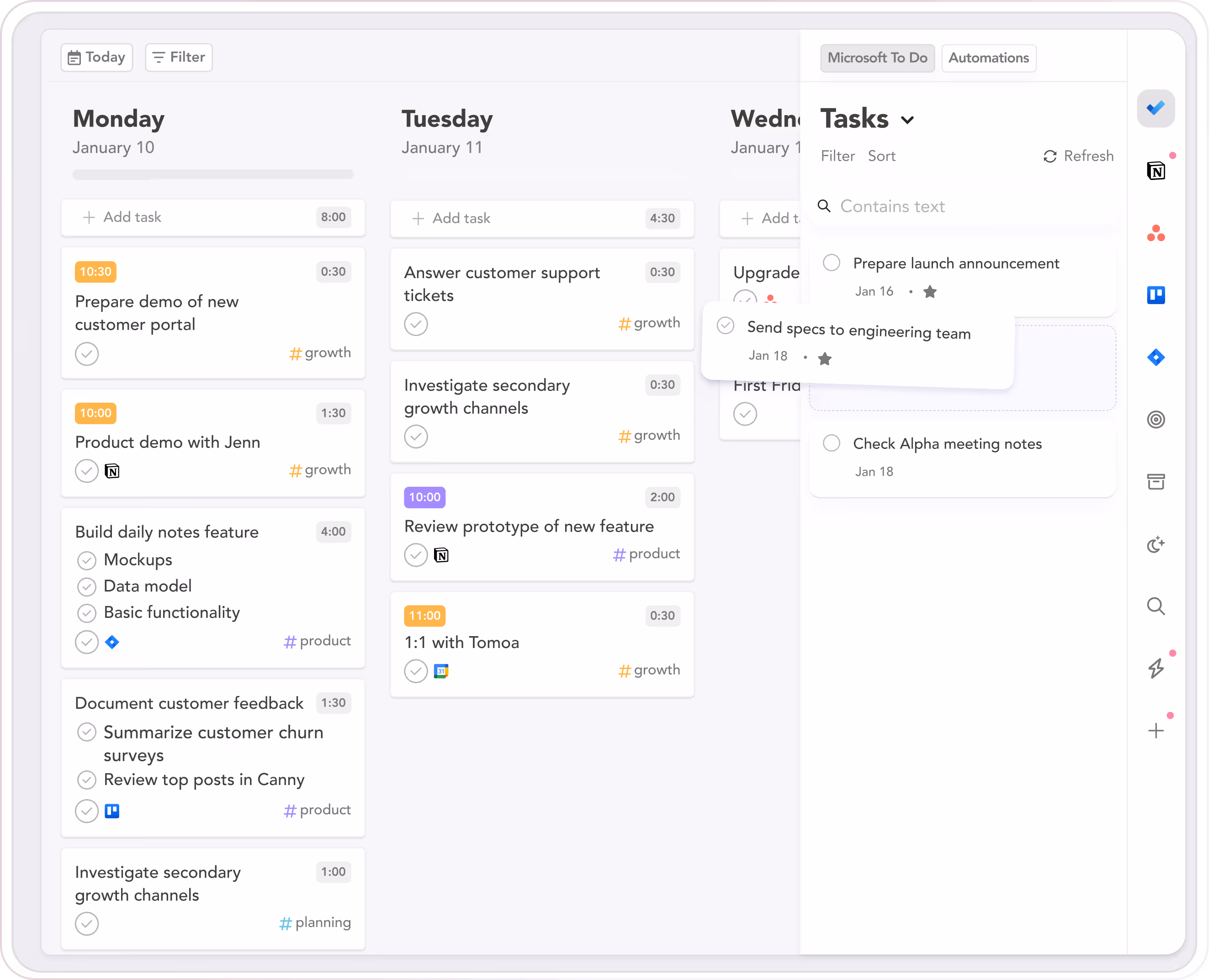
Task: Check off Summarize customer churn surveys subtask
Action: pos(87,732)
